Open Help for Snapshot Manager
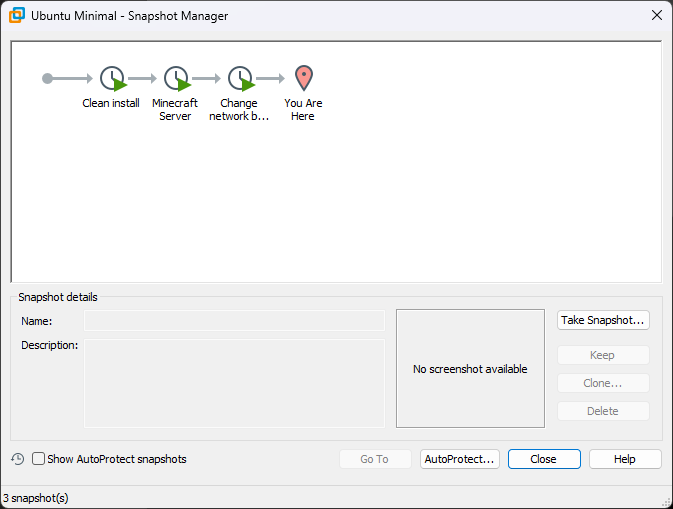The image size is (673, 509). pyautogui.click(x=625, y=459)
